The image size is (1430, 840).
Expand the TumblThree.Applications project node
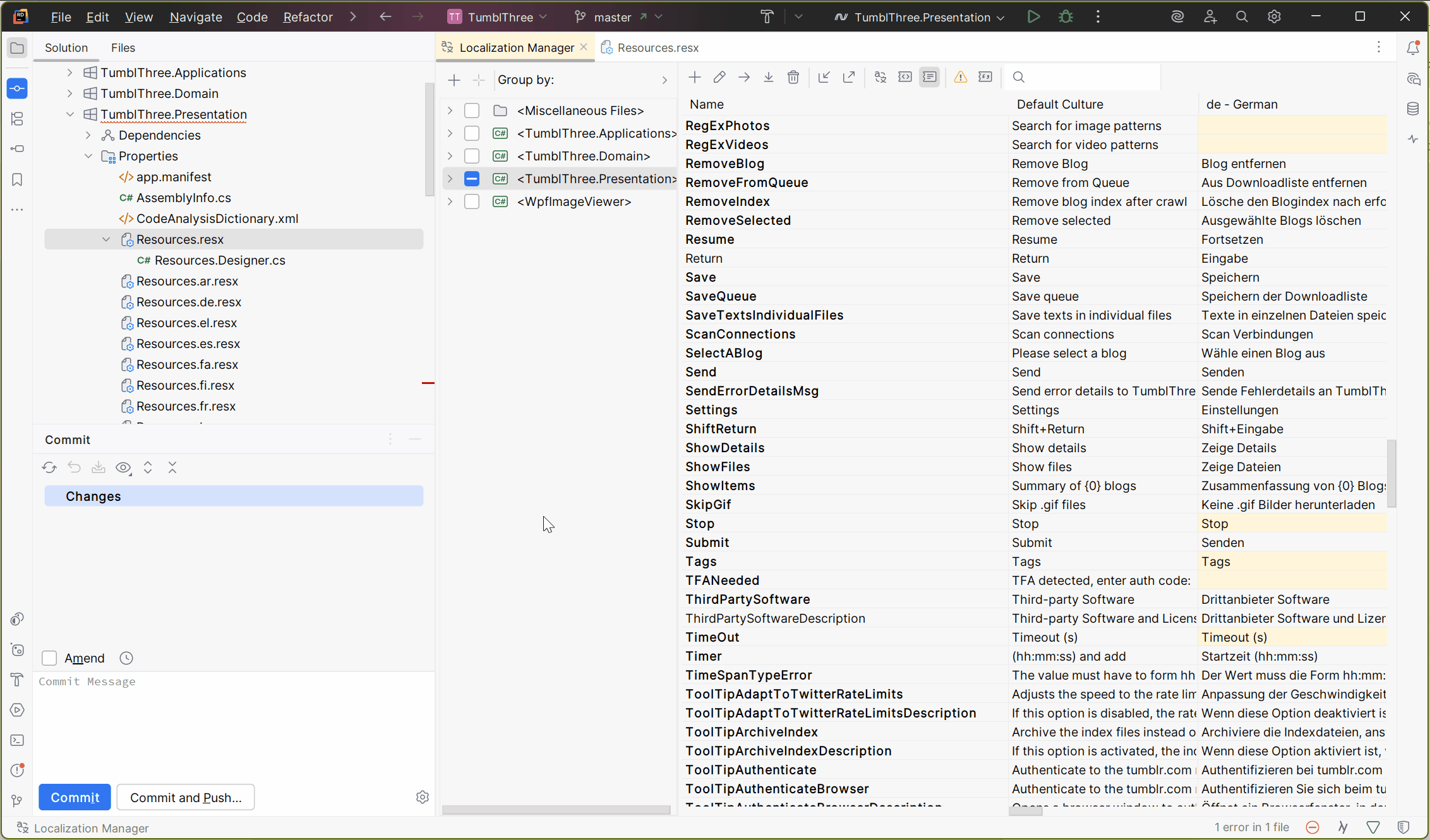pos(69,73)
